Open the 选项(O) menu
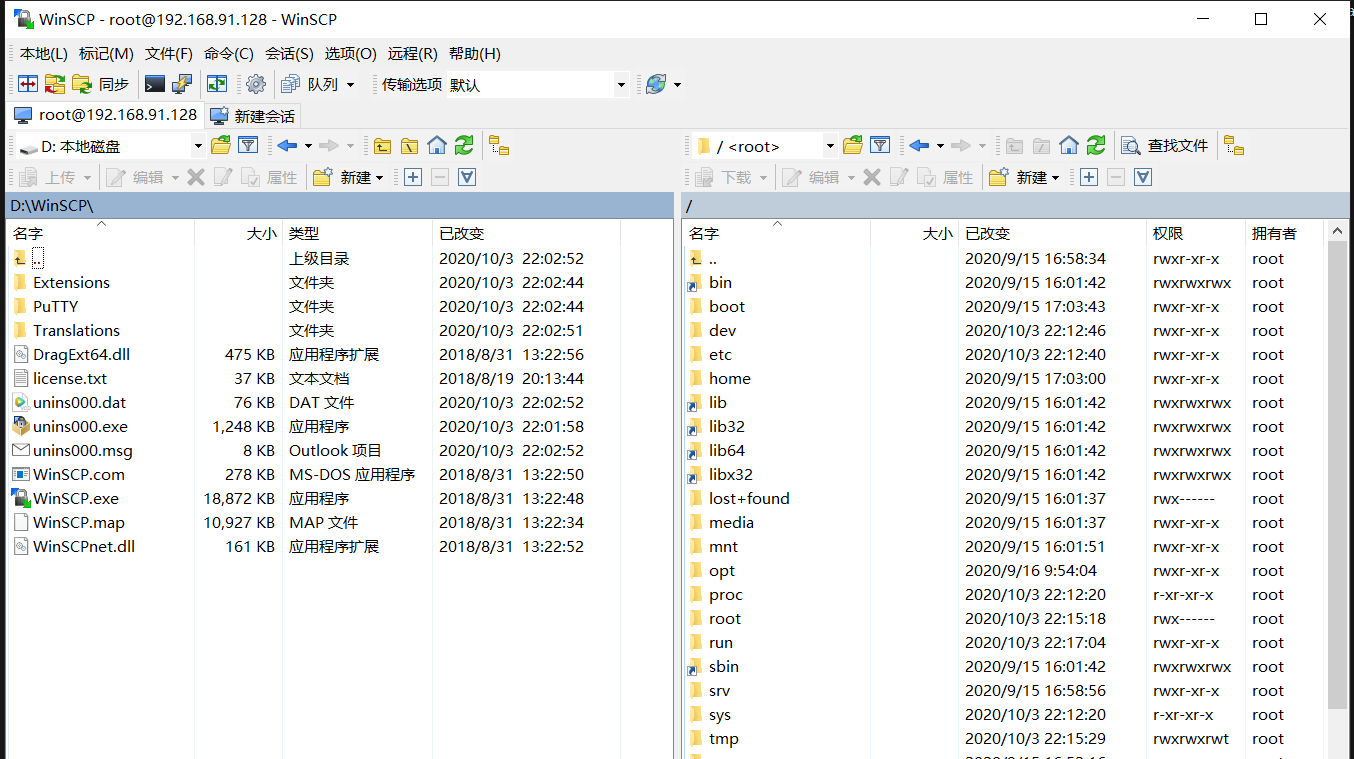Image resolution: width=1354 pixels, height=759 pixels. tap(351, 54)
